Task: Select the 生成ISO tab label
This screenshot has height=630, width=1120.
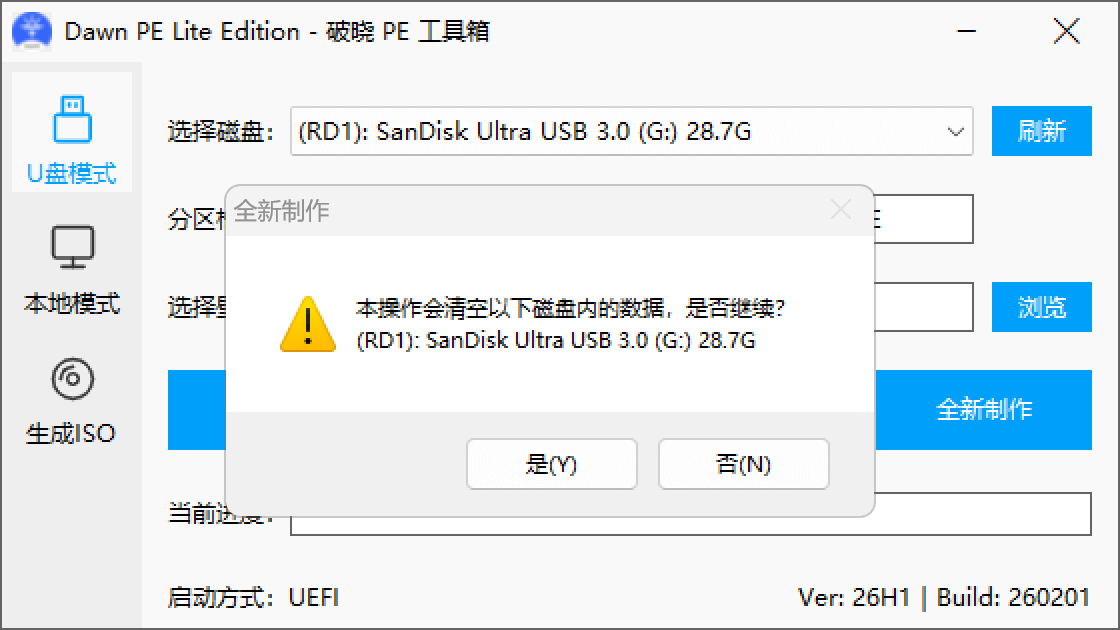Action: click(x=71, y=434)
